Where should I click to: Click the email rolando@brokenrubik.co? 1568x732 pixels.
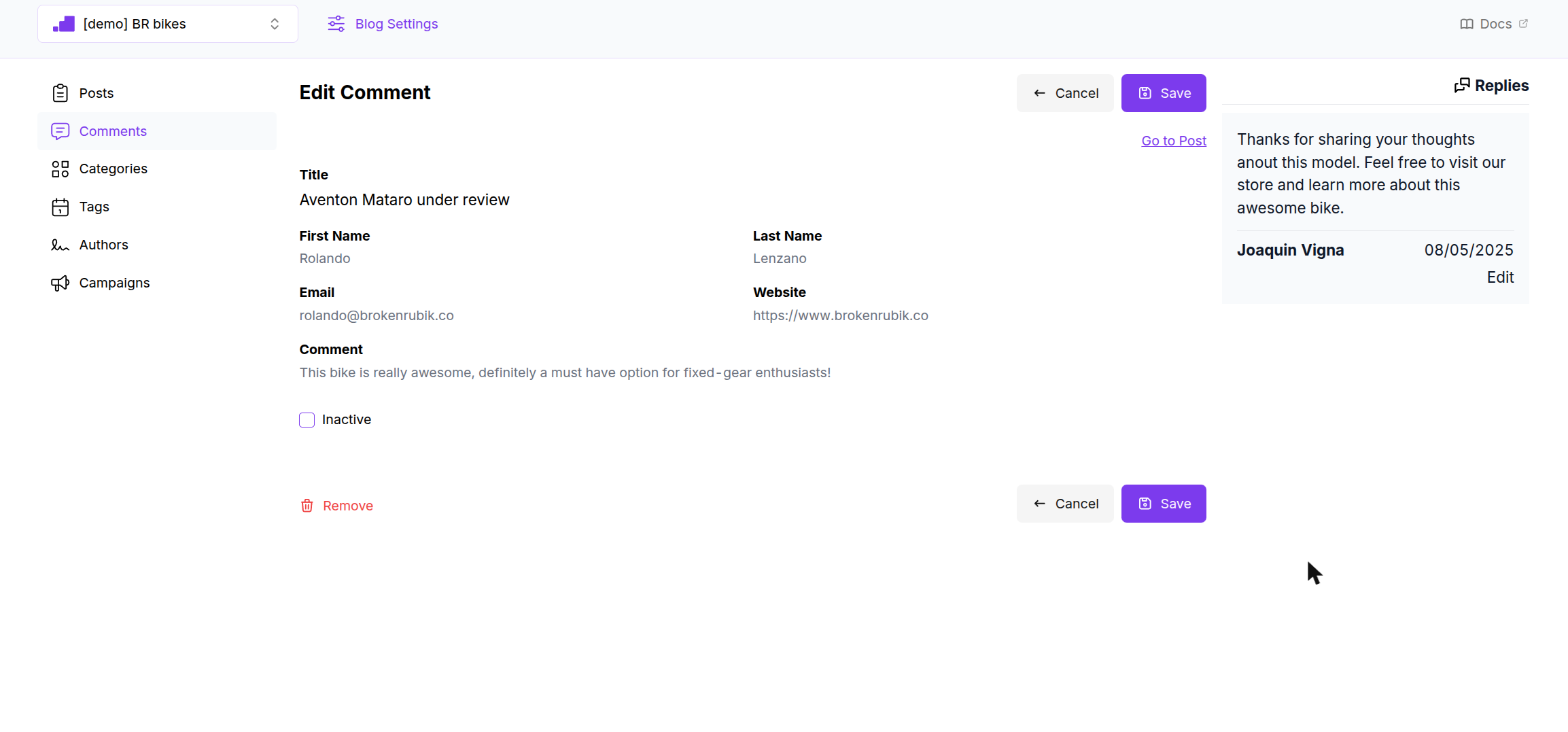click(x=377, y=315)
